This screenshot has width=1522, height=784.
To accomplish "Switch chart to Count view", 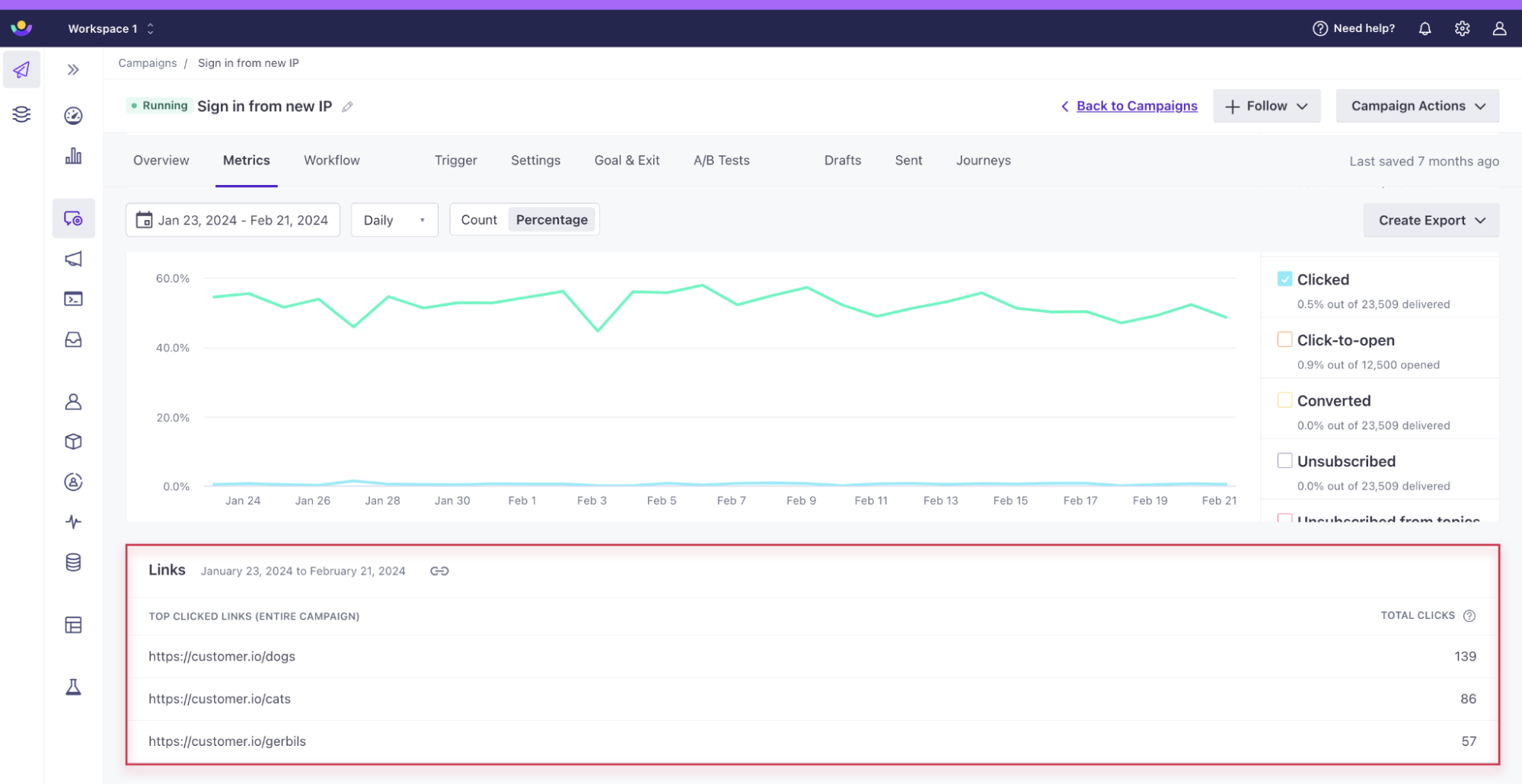I will (479, 220).
